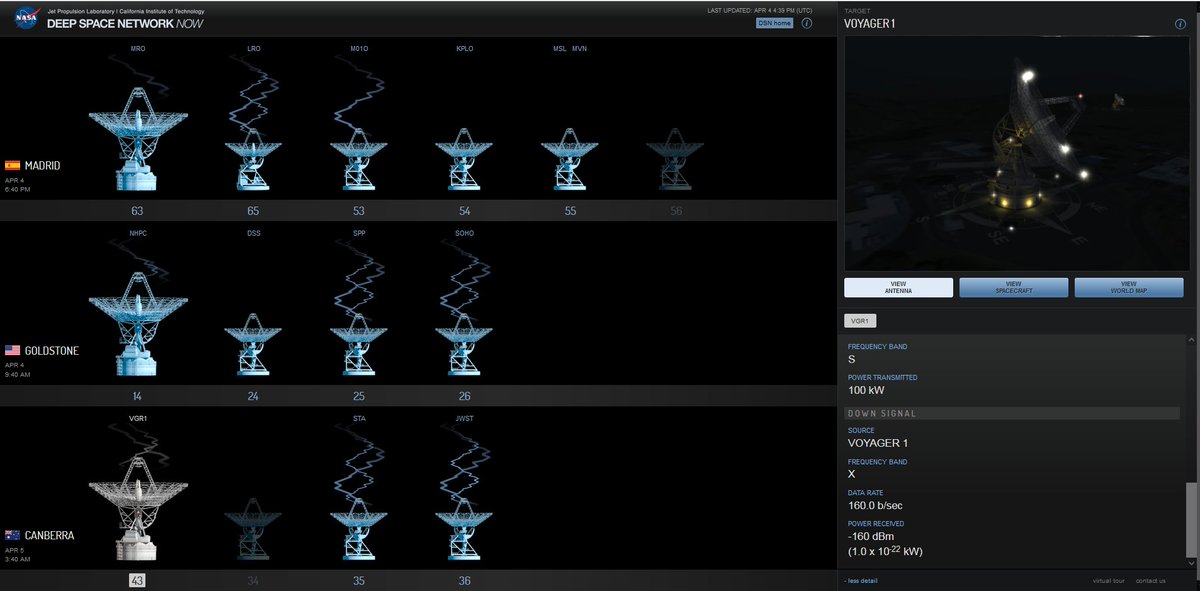Click the CANBERRA station name
Image resolution: width=1200 pixels, height=591 pixels.
click(50, 536)
